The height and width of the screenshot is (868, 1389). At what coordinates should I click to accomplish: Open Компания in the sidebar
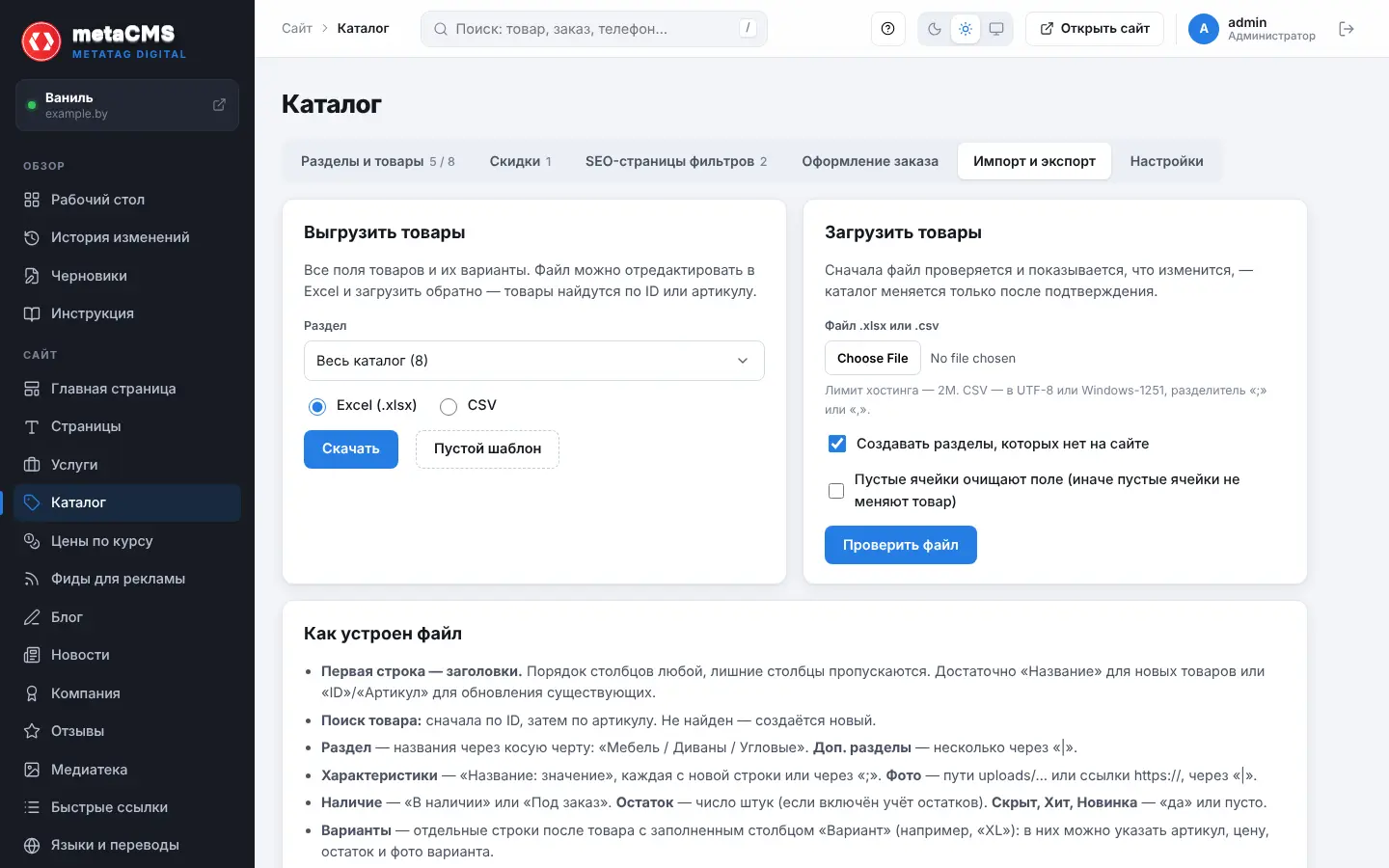pyautogui.click(x=127, y=693)
